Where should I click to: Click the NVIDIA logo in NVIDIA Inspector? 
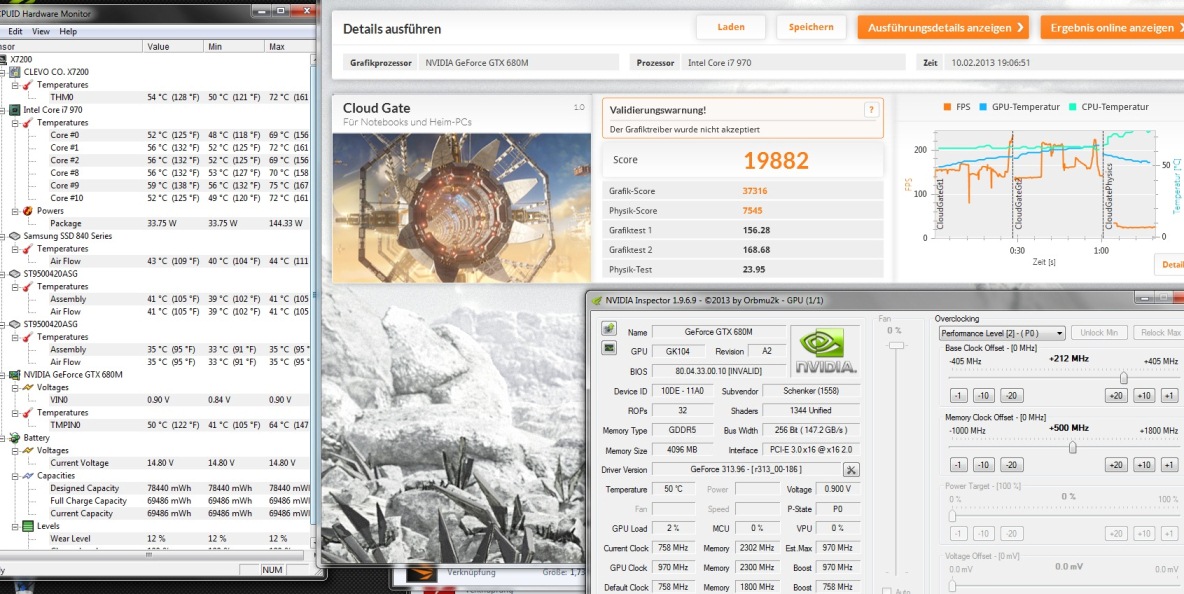825,351
